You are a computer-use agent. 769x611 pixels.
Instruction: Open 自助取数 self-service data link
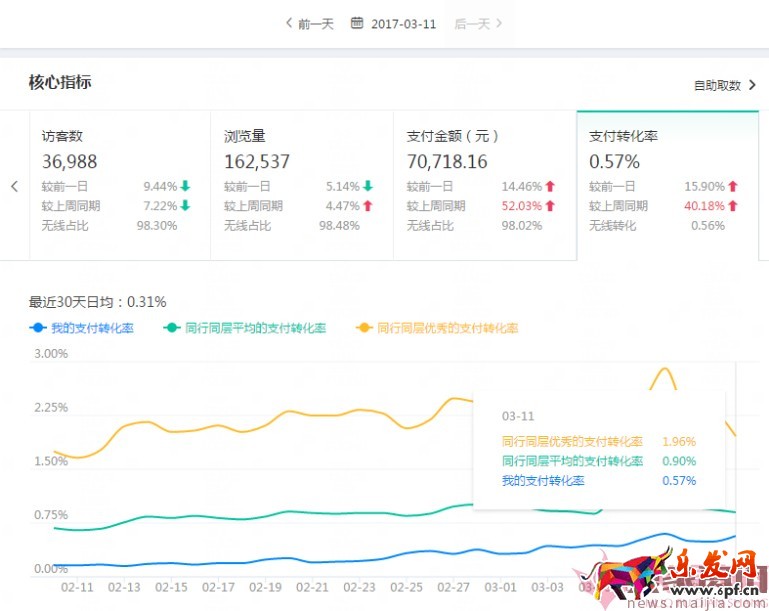coord(718,86)
